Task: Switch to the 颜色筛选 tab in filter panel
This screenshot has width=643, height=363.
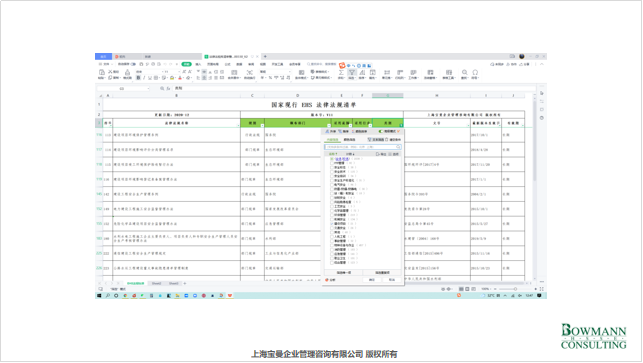Action: coord(349,140)
